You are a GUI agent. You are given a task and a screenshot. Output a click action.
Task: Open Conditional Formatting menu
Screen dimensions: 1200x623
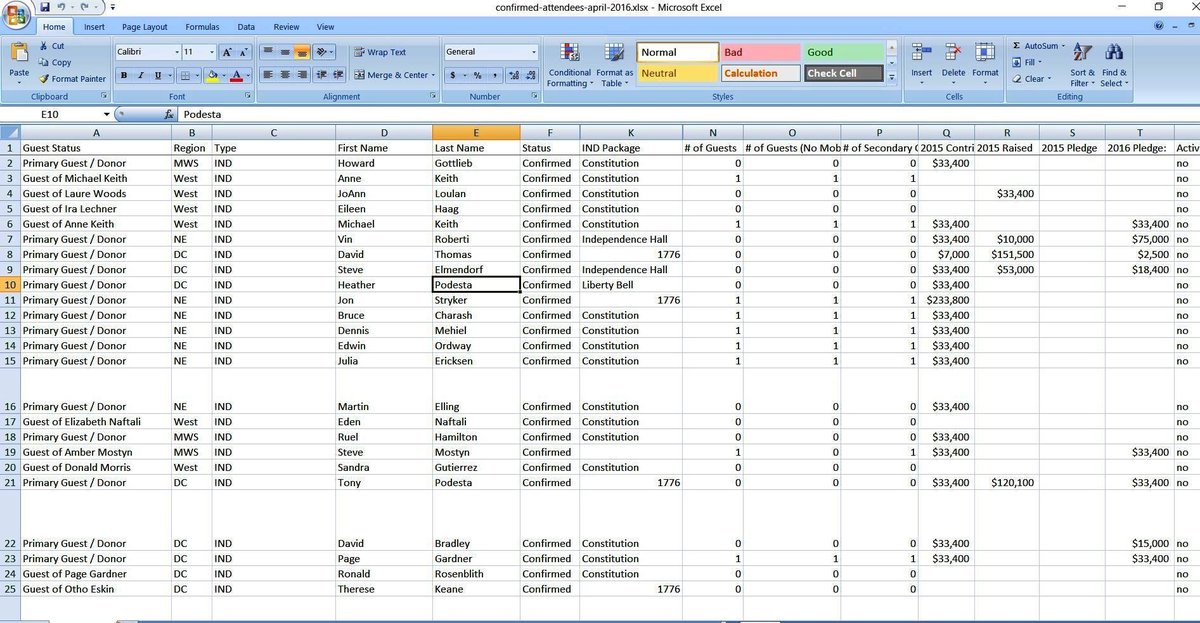pyautogui.click(x=569, y=65)
